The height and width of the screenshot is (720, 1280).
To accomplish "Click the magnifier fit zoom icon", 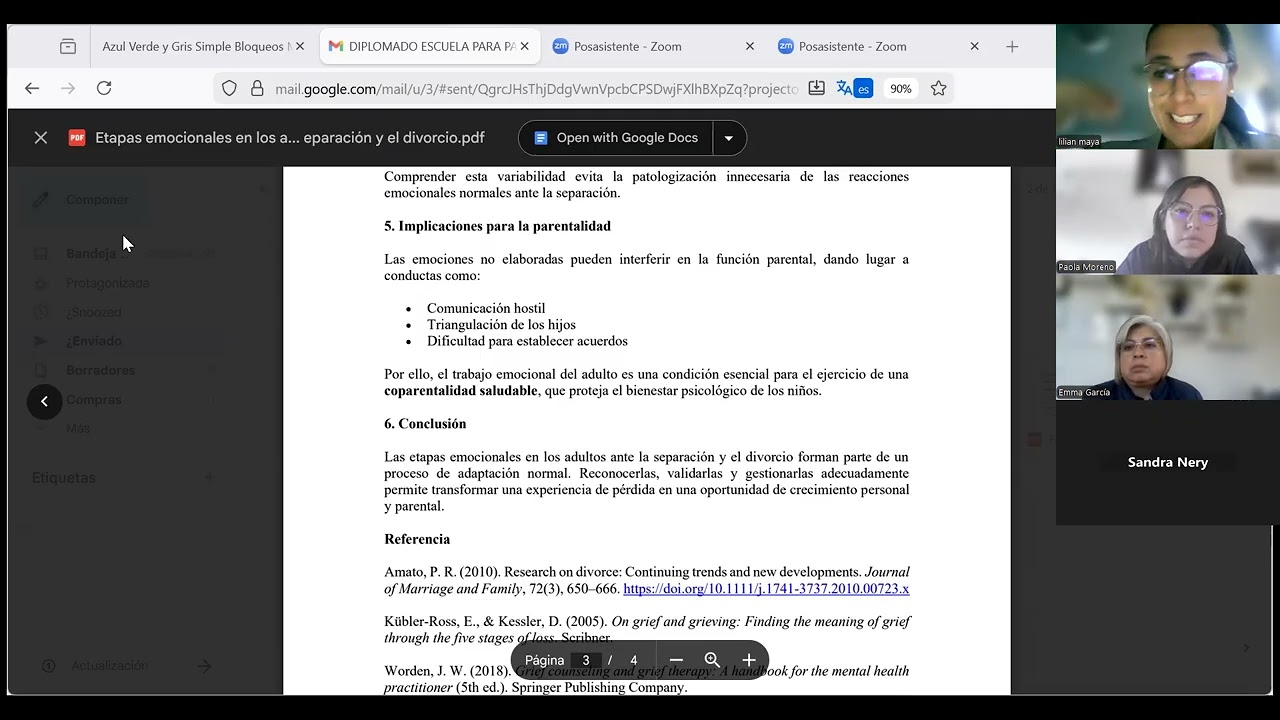I will click(712, 660).
